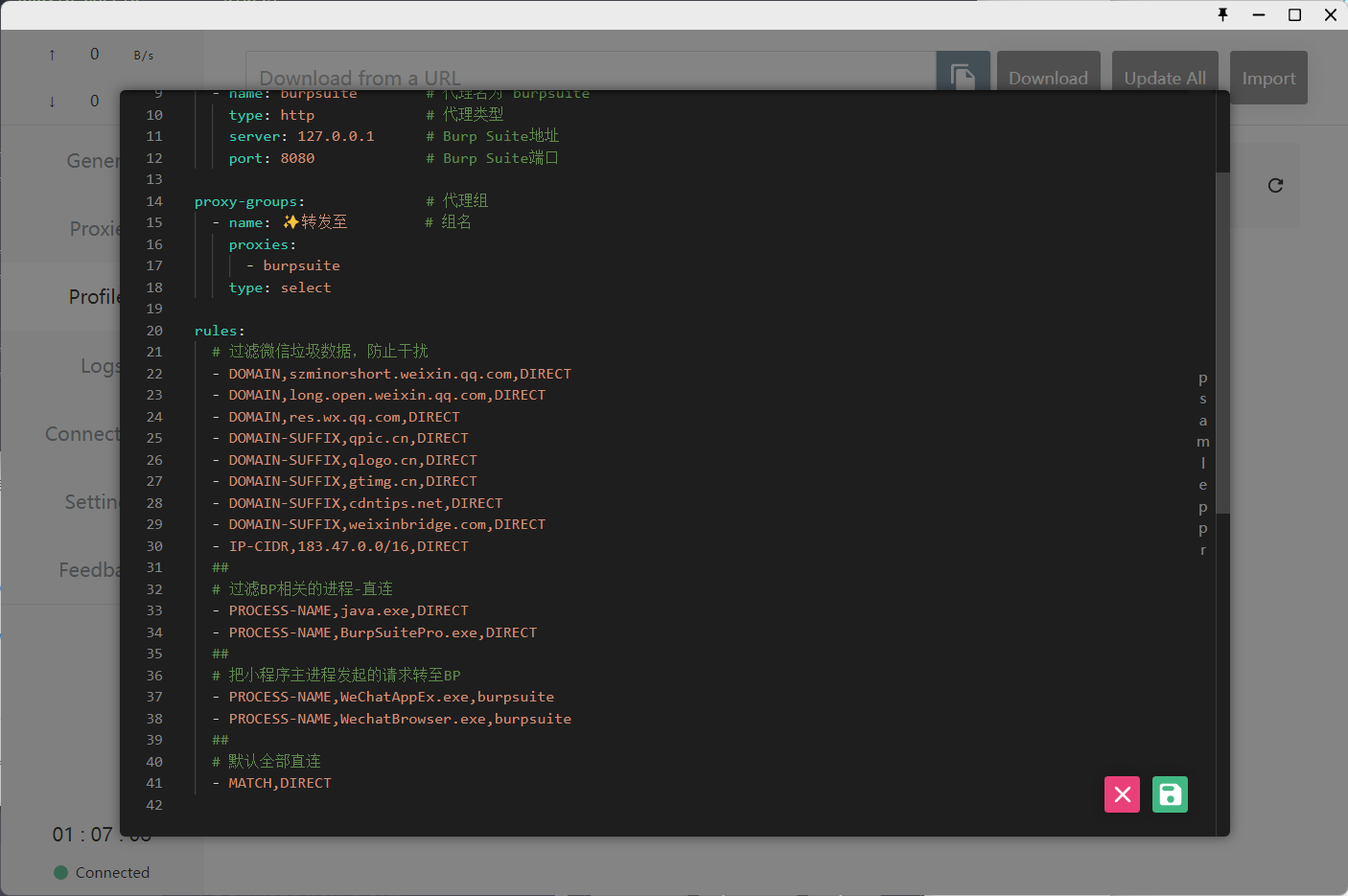Click the Import button

[1268, 78]
